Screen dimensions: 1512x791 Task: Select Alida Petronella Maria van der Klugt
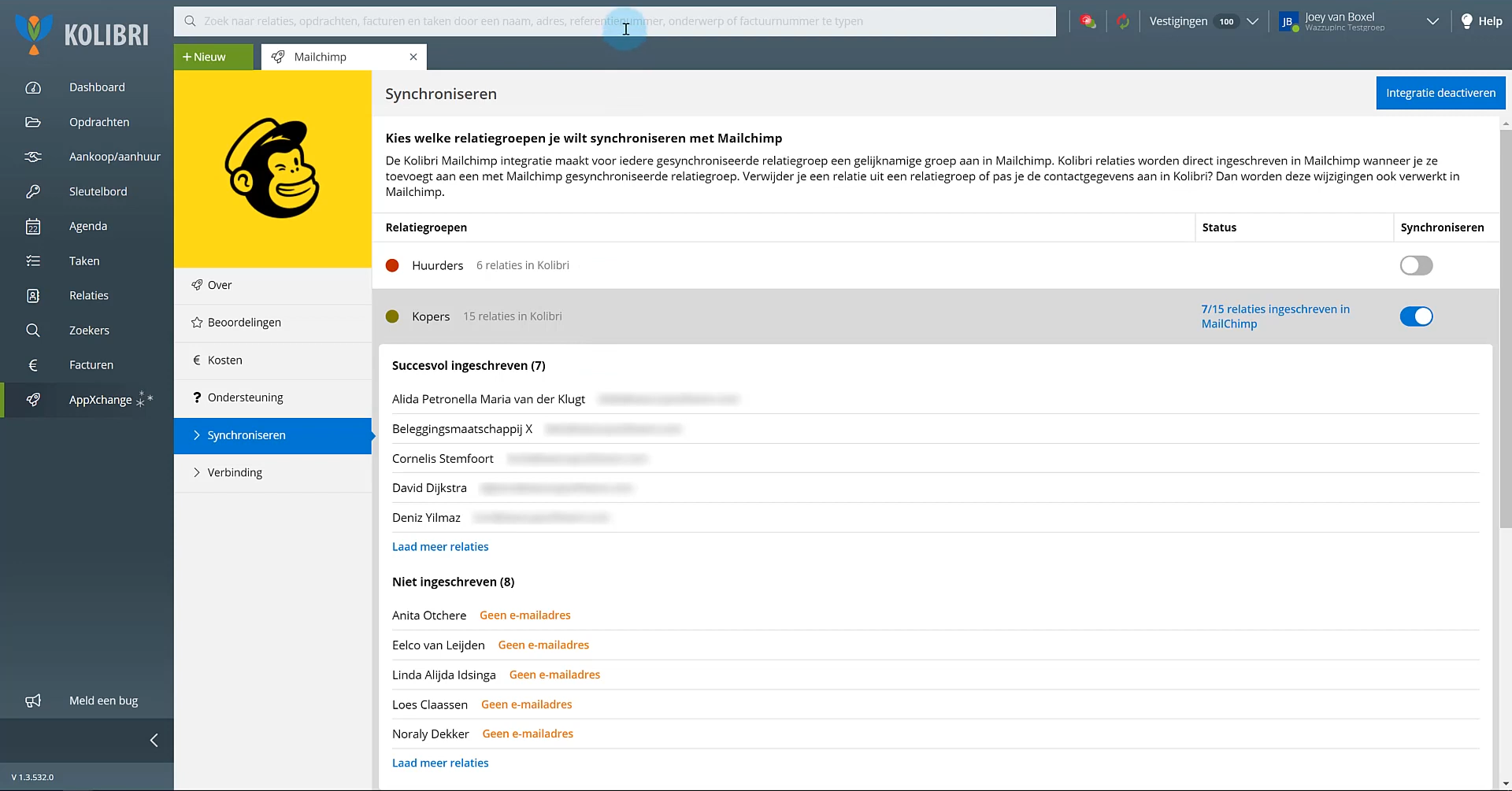coord(936,399)
